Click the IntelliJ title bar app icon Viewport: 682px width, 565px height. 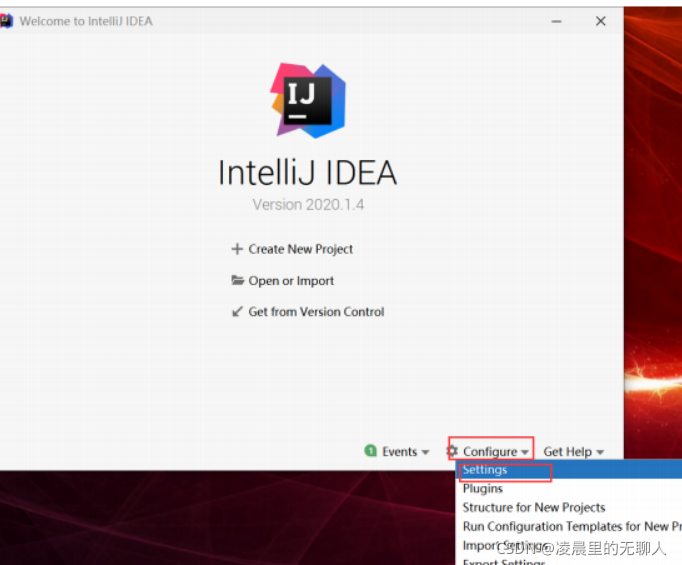click(x=6, y=21)
